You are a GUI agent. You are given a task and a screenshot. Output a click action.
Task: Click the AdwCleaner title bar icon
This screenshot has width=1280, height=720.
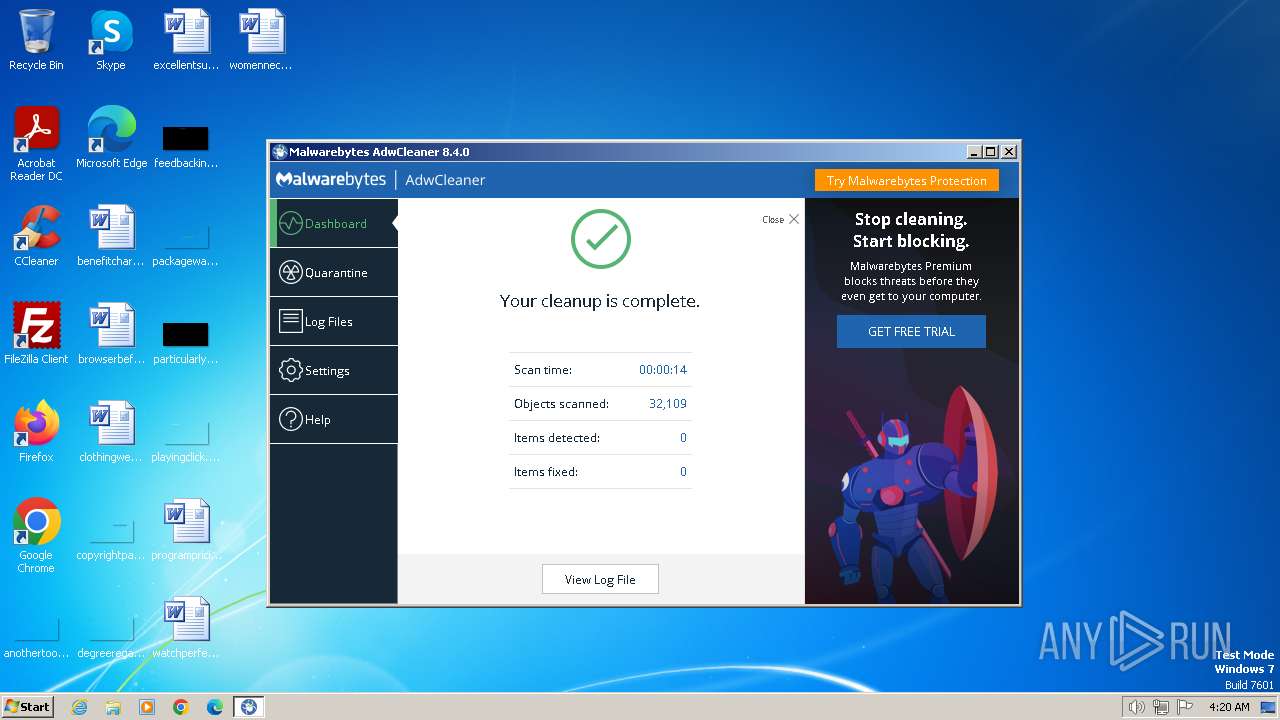click(x=279, y=152)
